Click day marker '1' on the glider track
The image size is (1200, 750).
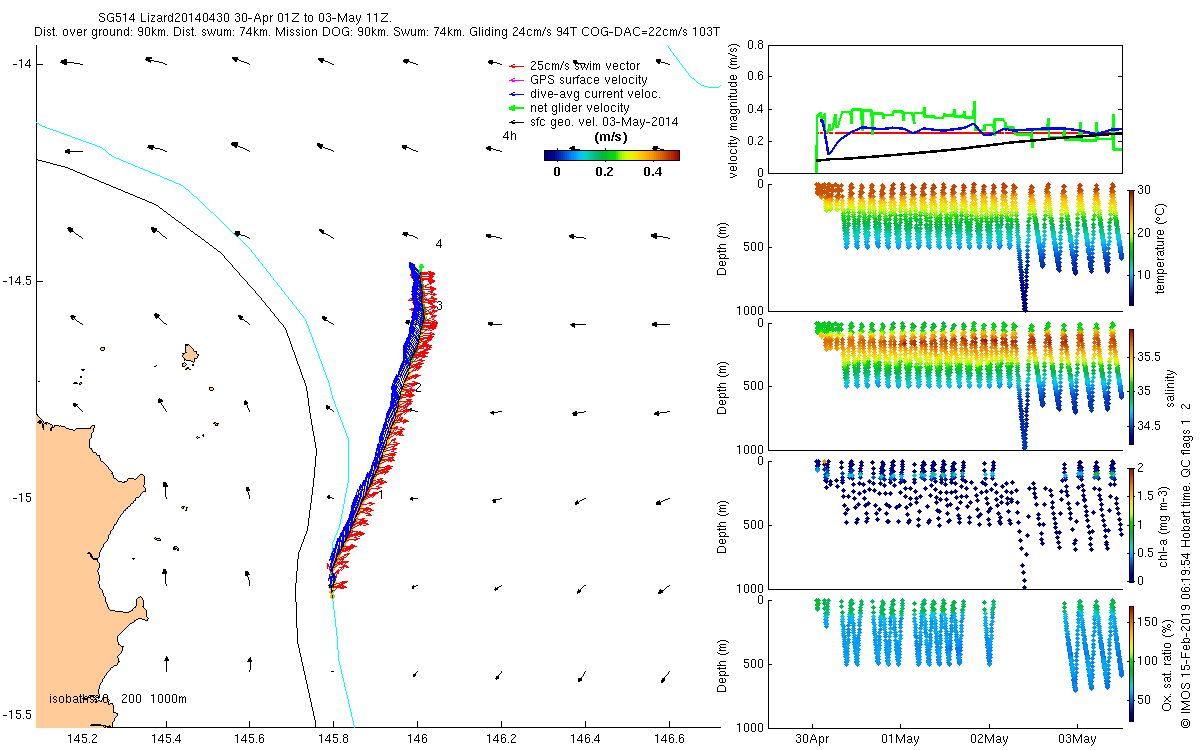381,494
